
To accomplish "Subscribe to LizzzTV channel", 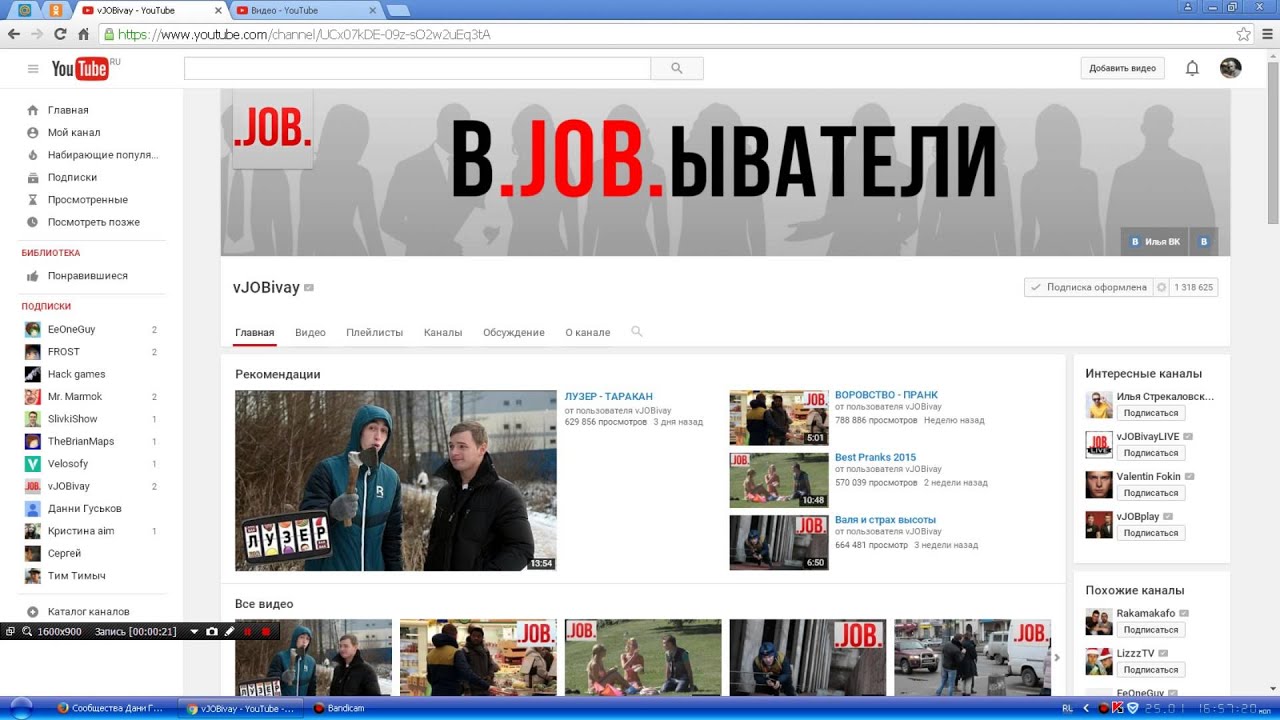I will (x=1150, y=670).
